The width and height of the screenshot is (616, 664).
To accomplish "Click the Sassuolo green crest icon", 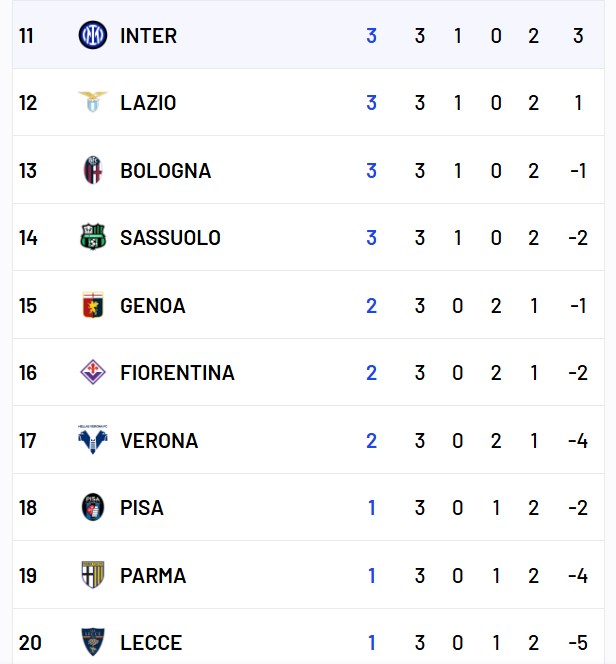I will coord(93,237).
